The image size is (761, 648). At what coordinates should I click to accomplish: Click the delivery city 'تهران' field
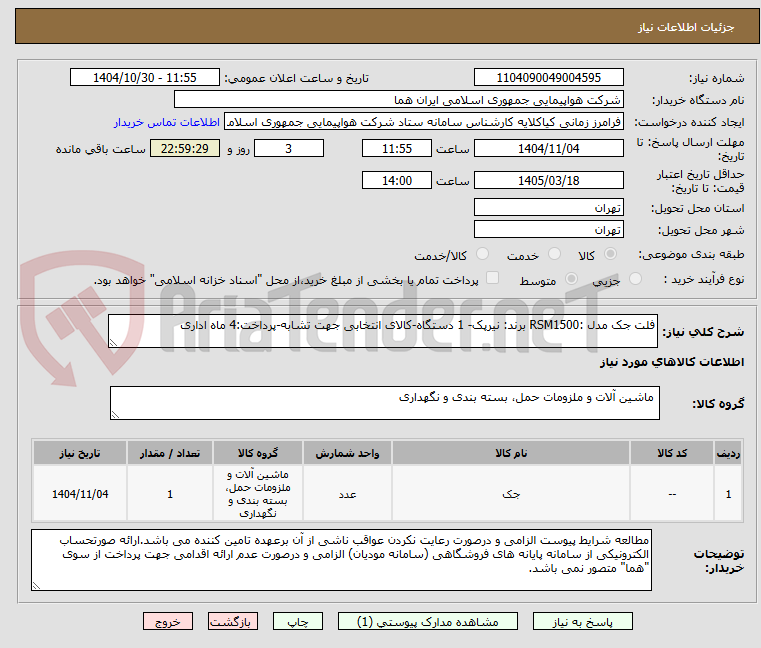coord(548,230)
